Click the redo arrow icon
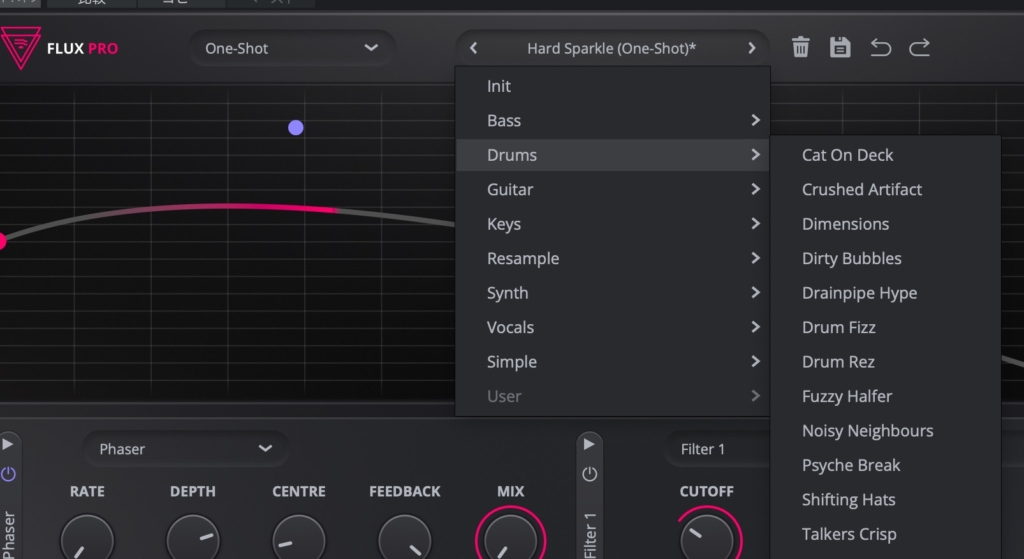Screen dimensions: 1024x559 (919, 47)
